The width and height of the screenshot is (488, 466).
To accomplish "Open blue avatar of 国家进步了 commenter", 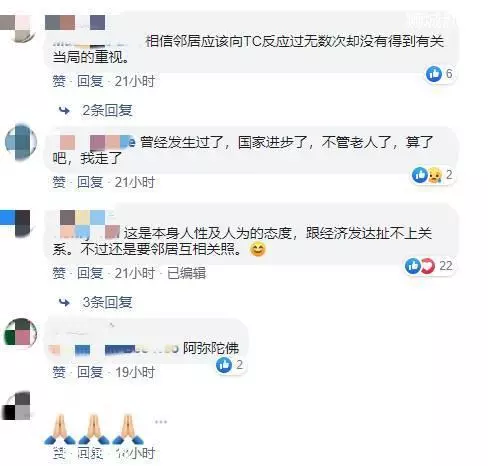I will click(21, 142).
